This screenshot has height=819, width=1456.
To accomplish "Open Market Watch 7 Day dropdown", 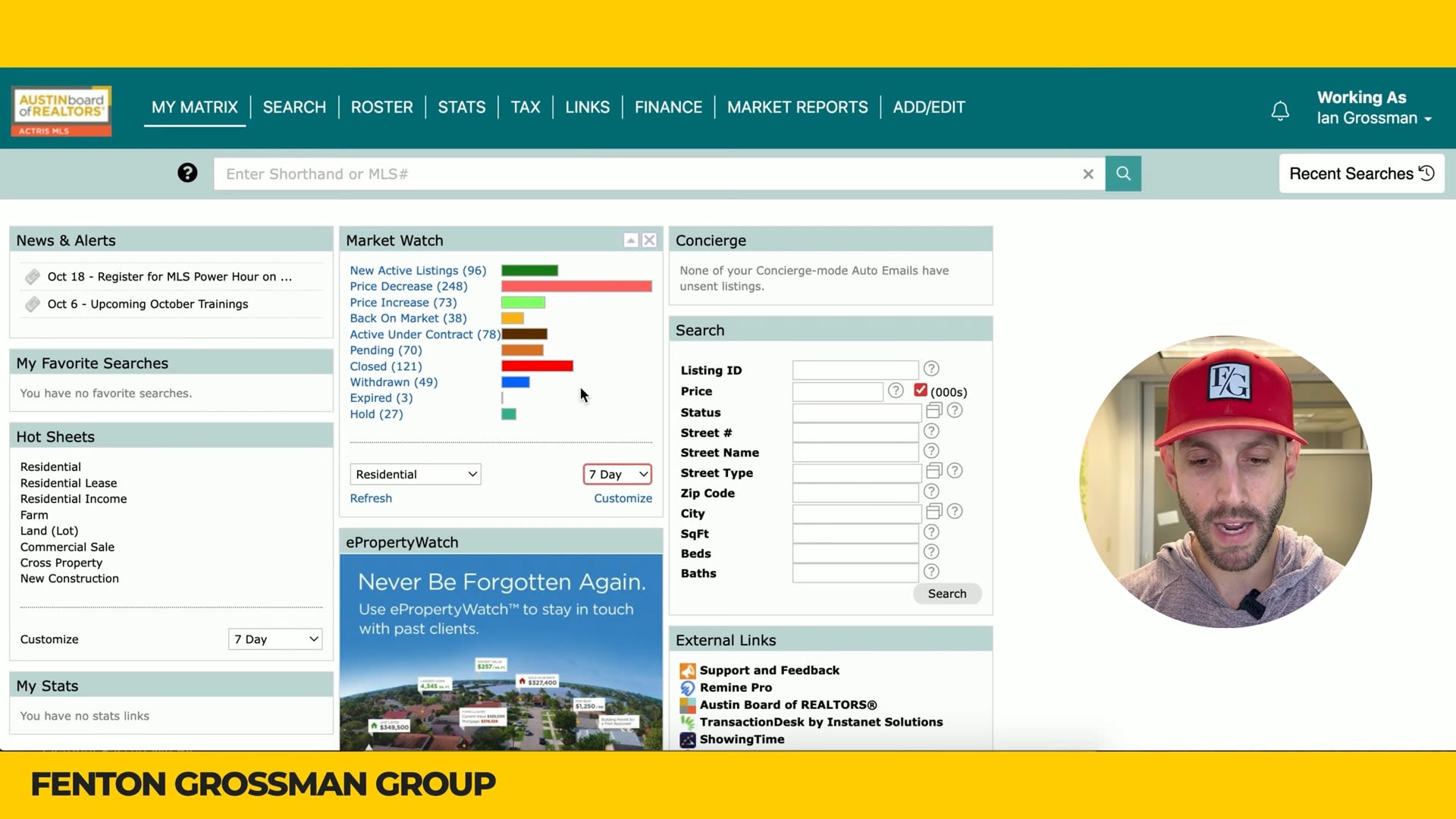I will 617,475.
